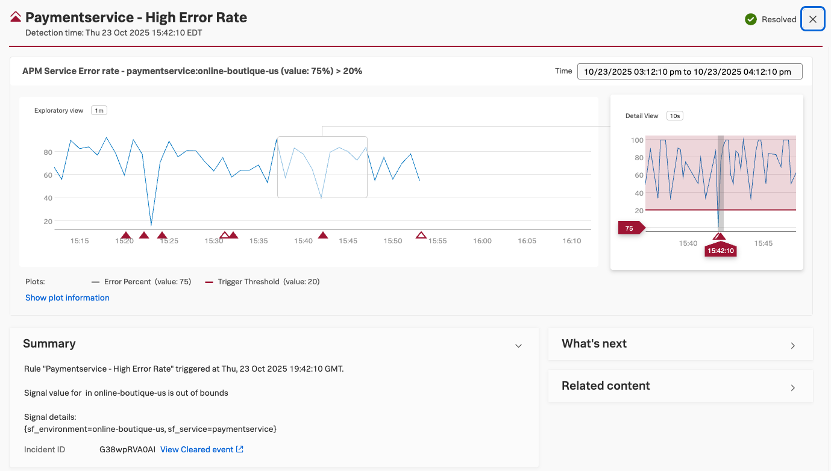Click the 15:42:10 marker in Detail View
This screenshot has width=832, height=472.
tap(719, 251)
